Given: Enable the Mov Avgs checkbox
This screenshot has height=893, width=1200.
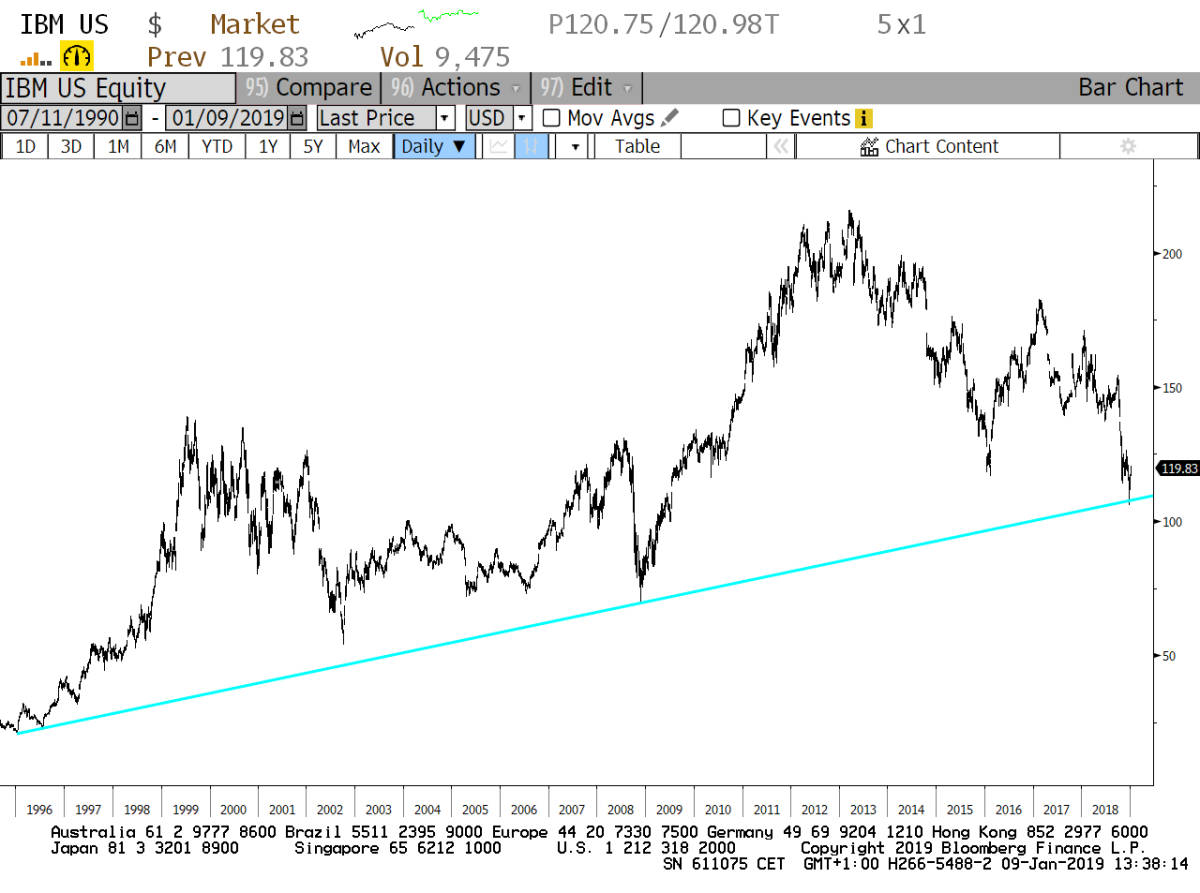Looking at the screenshot, I should click(551, 118).
